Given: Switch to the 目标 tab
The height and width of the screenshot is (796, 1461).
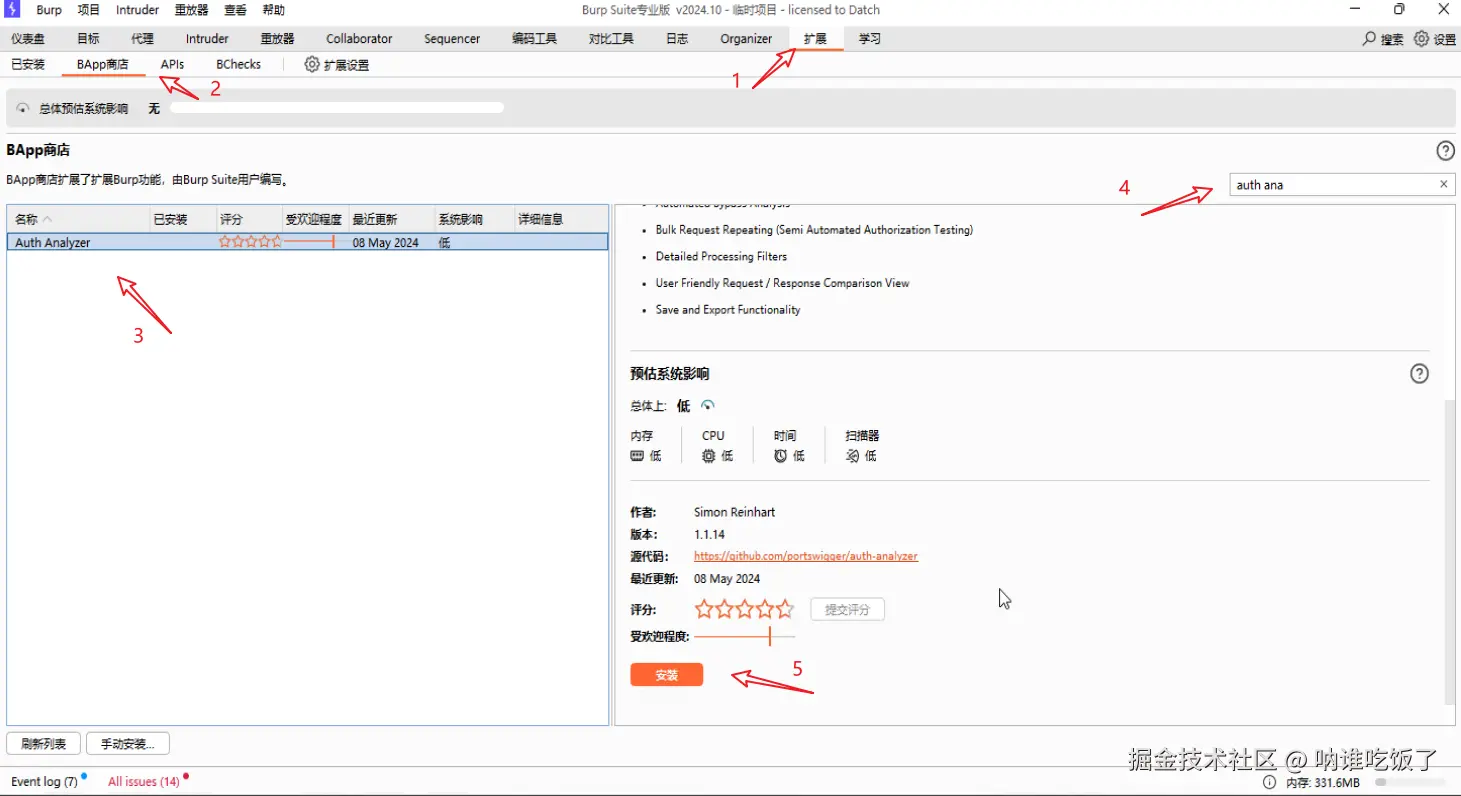Looking at the screenshot, I should coord(88,39).
